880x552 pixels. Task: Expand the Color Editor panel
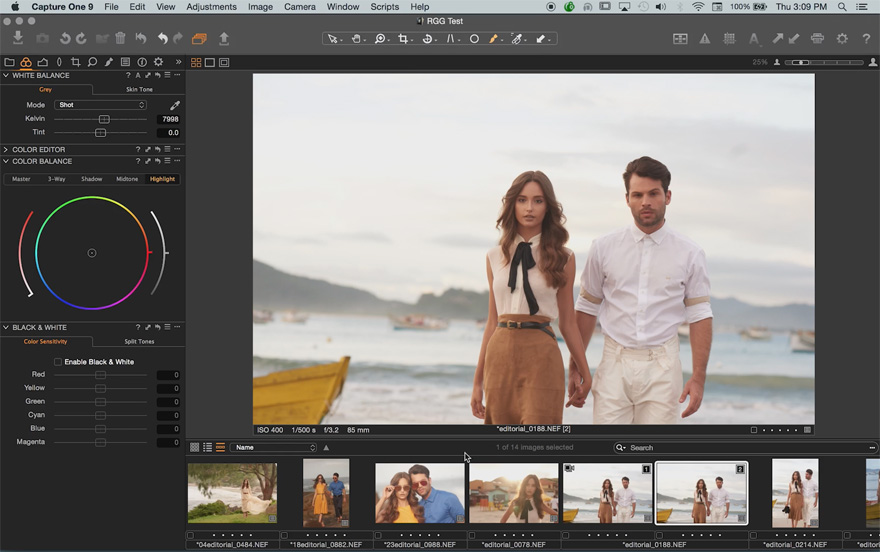6,149
